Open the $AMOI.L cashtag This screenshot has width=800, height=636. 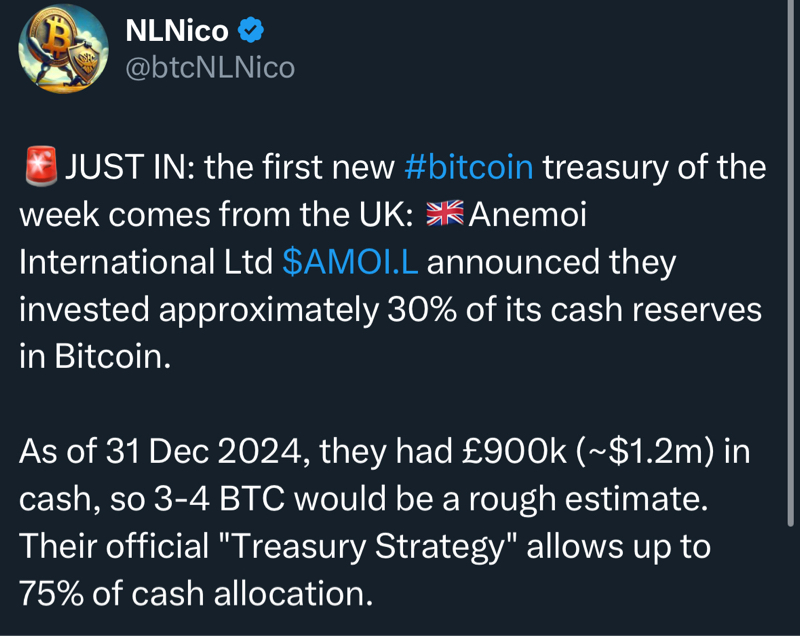tap(350, 262)
